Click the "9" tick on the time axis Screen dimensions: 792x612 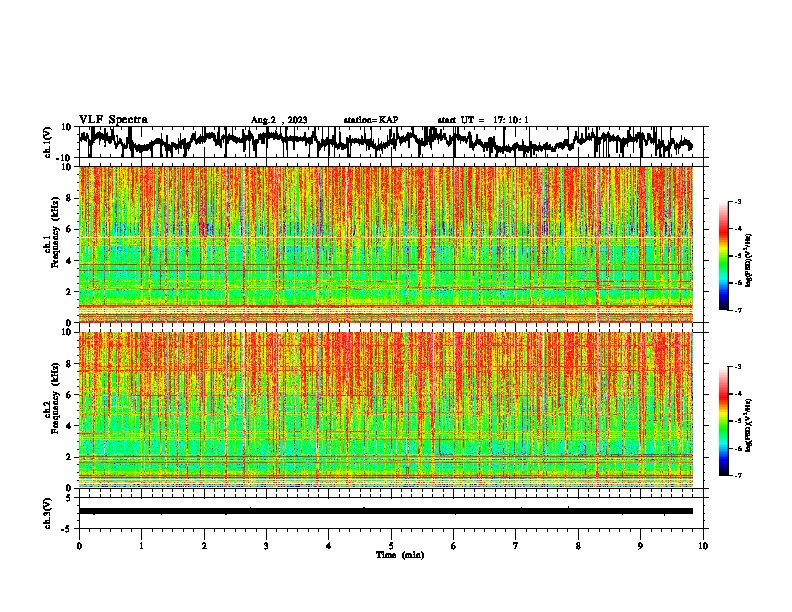point(640,546)
